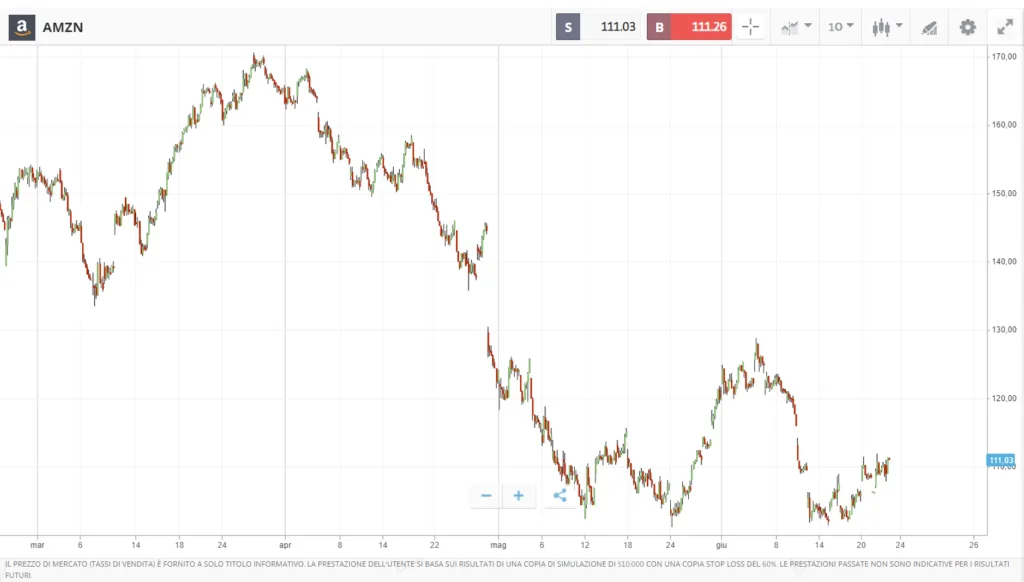
Task: Click the Sell button at 111.03
Action: click(598, 27)
